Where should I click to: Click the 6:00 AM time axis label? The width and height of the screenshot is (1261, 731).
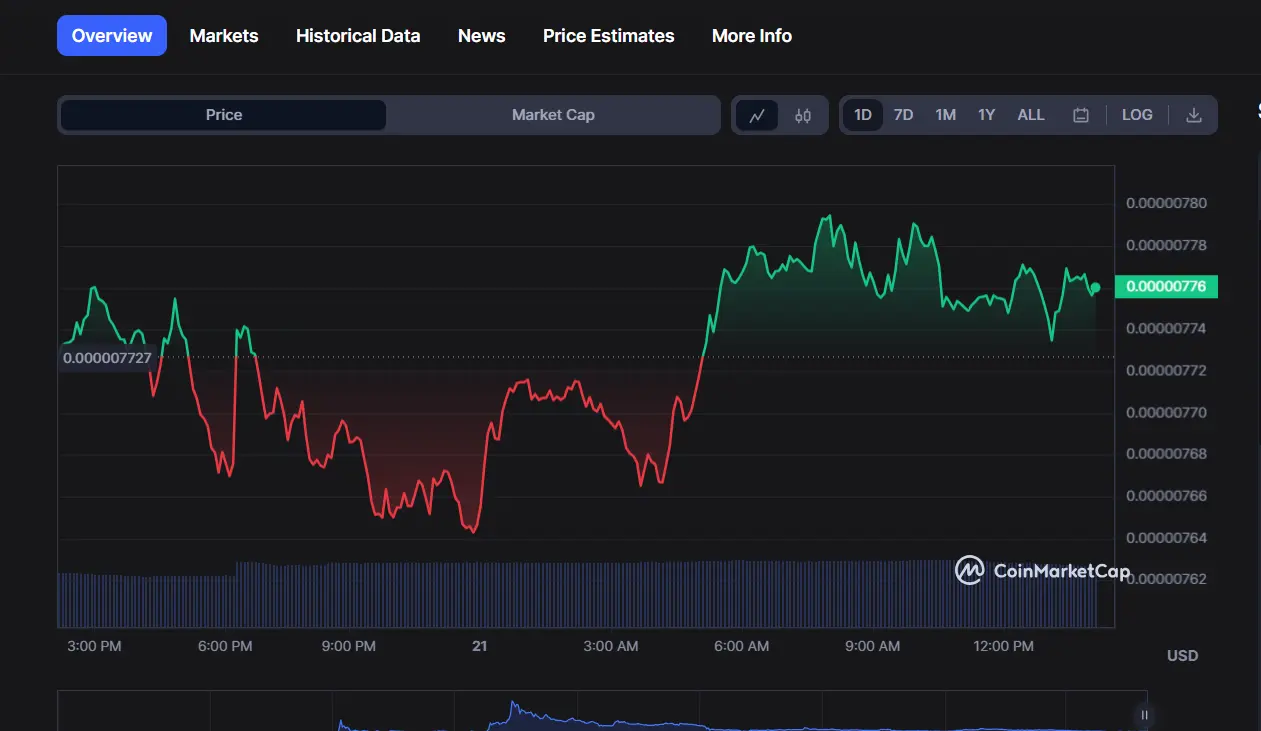[x=742, y=646]
